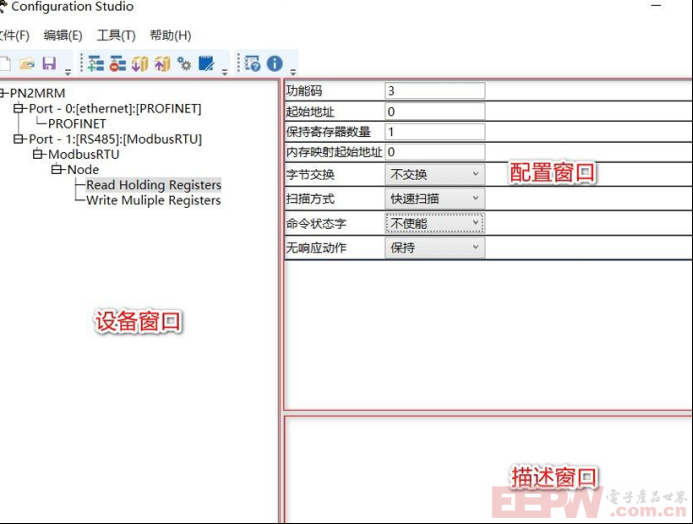
Task: Click the add node icon with green plus
Action: 95,64
